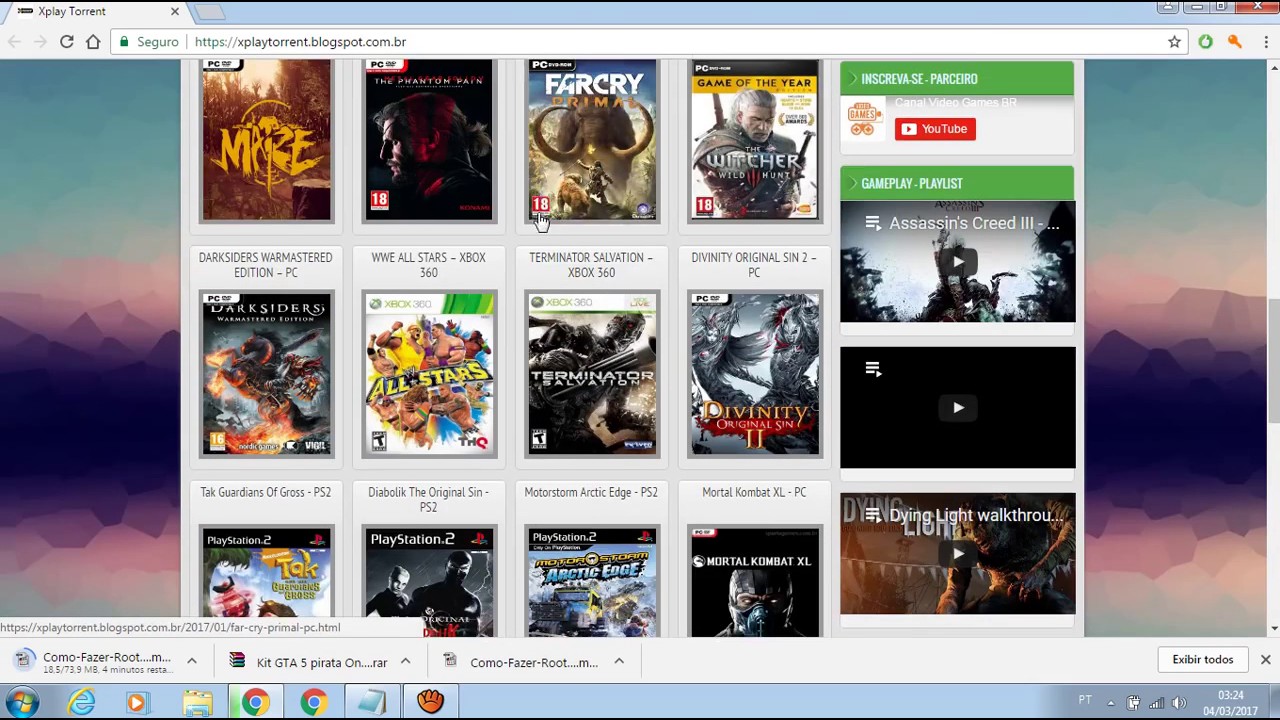Play the Dying Light walkthrough video
Screen dimensions: 1280x720
(x=958, y=553)
